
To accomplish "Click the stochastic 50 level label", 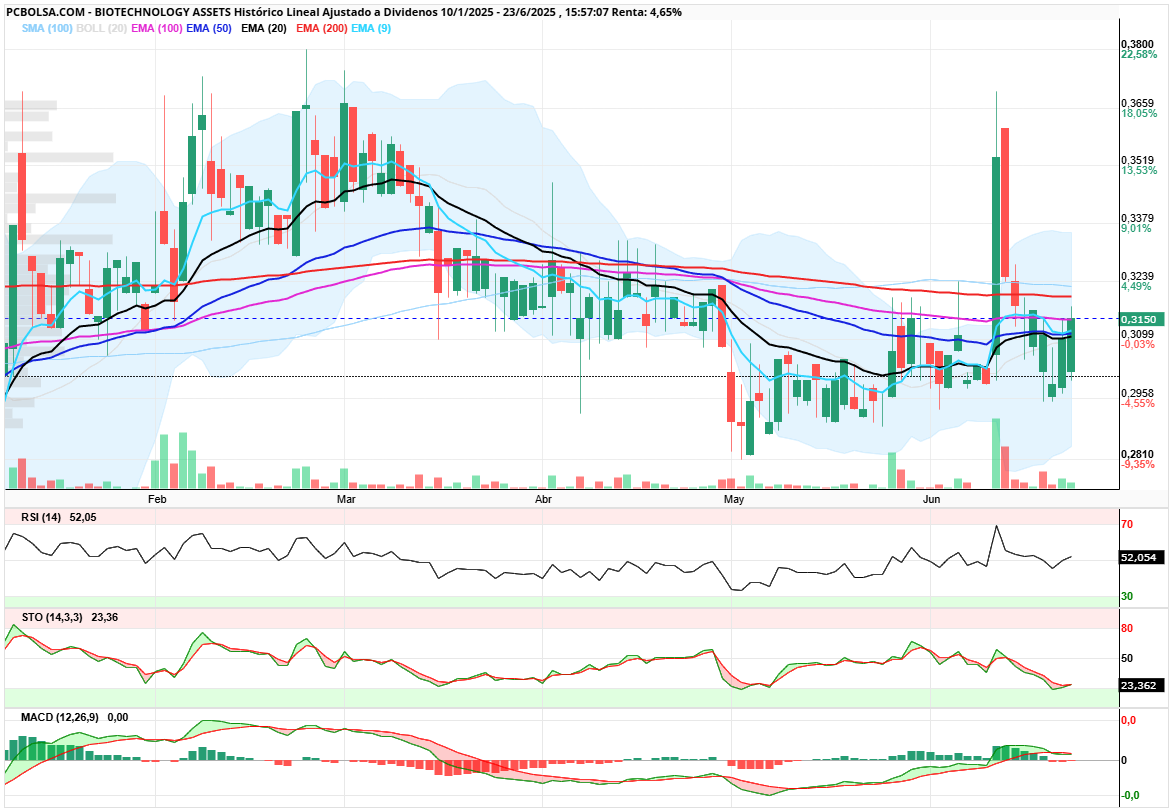I will (x=1127, y=659).
